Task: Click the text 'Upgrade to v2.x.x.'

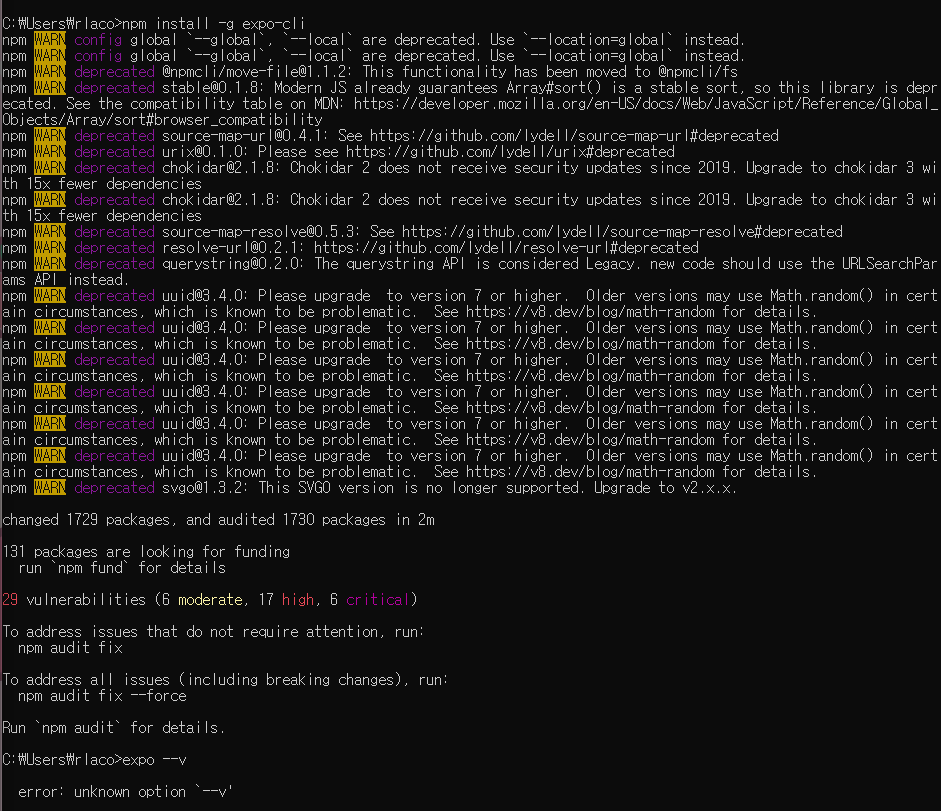Action: [x=665, y=487]
